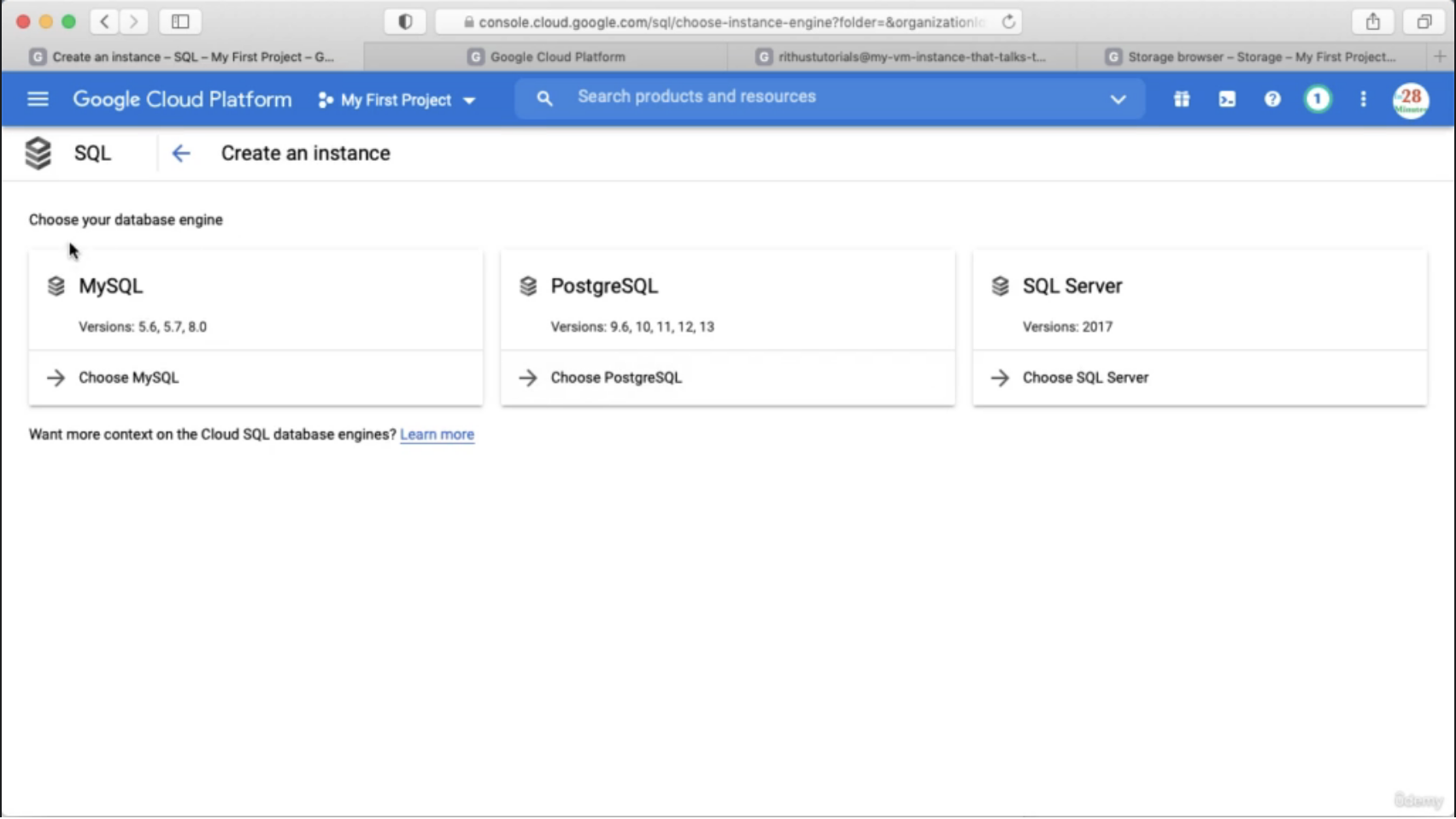The image size is (1456, 819).
Task: Show Safari tab overview
Action: click(x=1424, y=21)
